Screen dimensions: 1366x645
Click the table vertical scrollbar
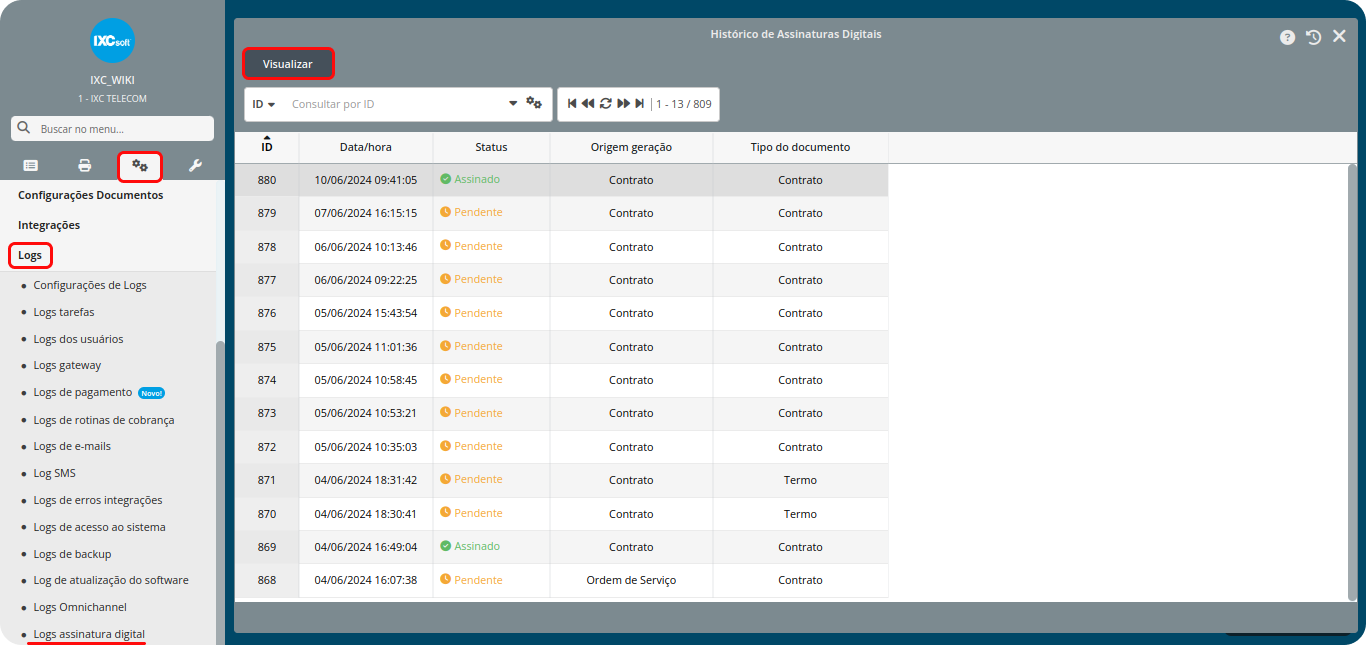[1352, 381]
